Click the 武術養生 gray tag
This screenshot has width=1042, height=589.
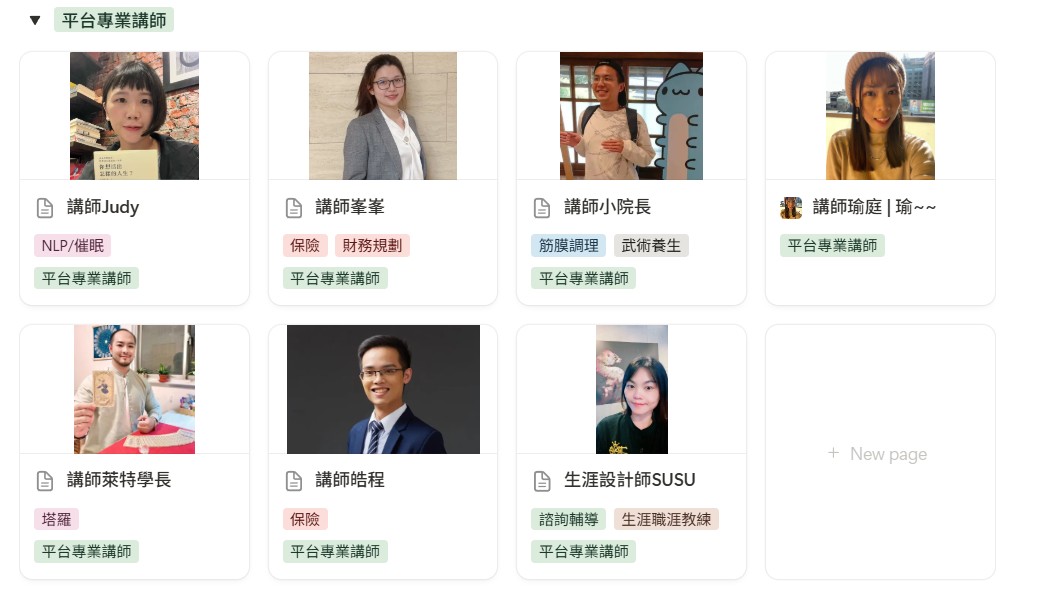click(651, 246)
